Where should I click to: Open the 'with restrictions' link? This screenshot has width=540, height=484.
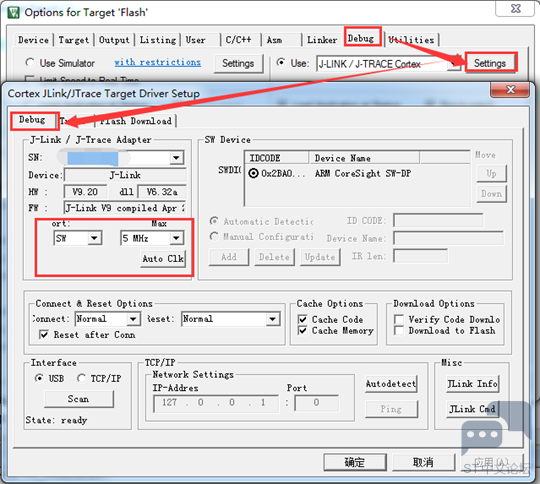[158, 62]
